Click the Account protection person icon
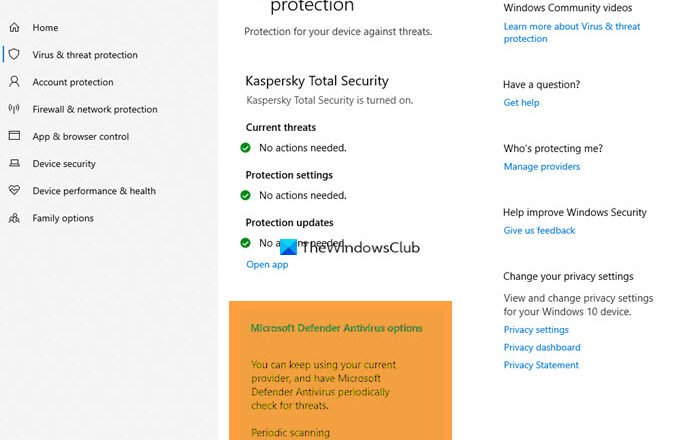 (14, 82)
